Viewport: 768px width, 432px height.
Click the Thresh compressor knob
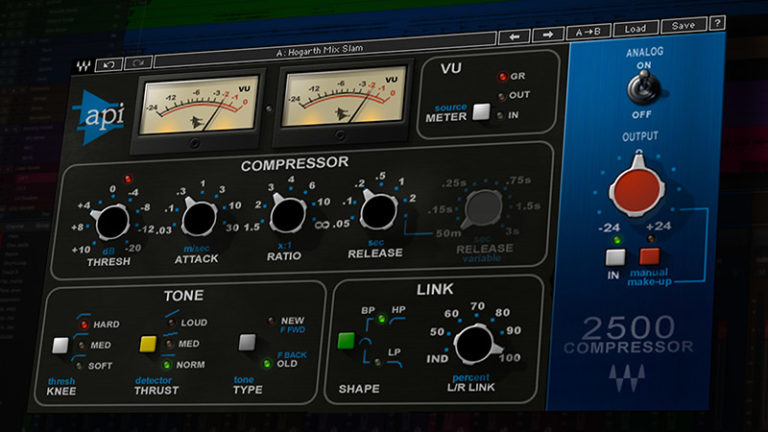[110, 221]
